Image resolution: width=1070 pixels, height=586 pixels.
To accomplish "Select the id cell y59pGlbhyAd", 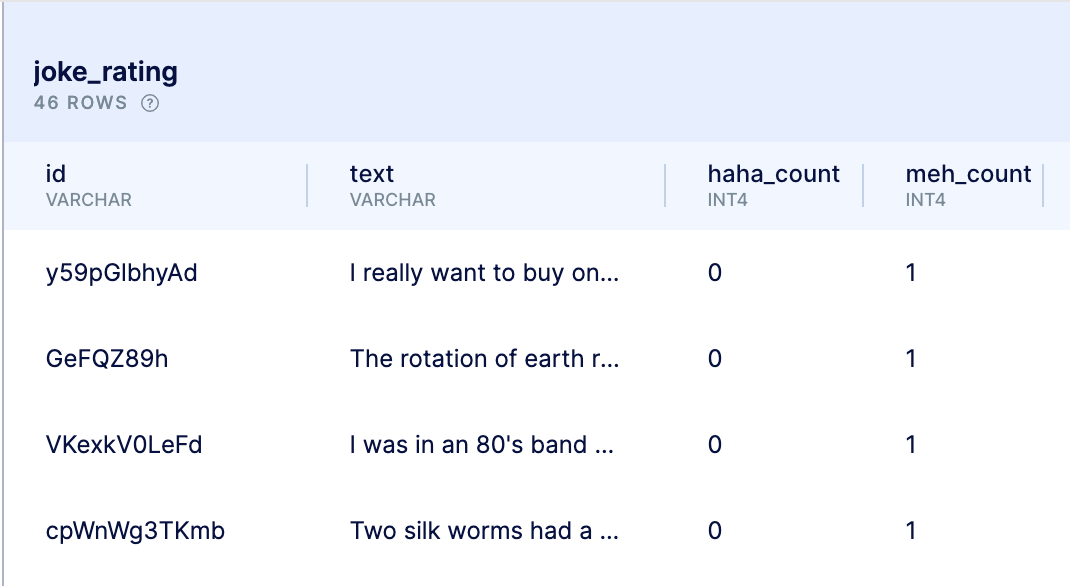I will [x=121, y=273].
